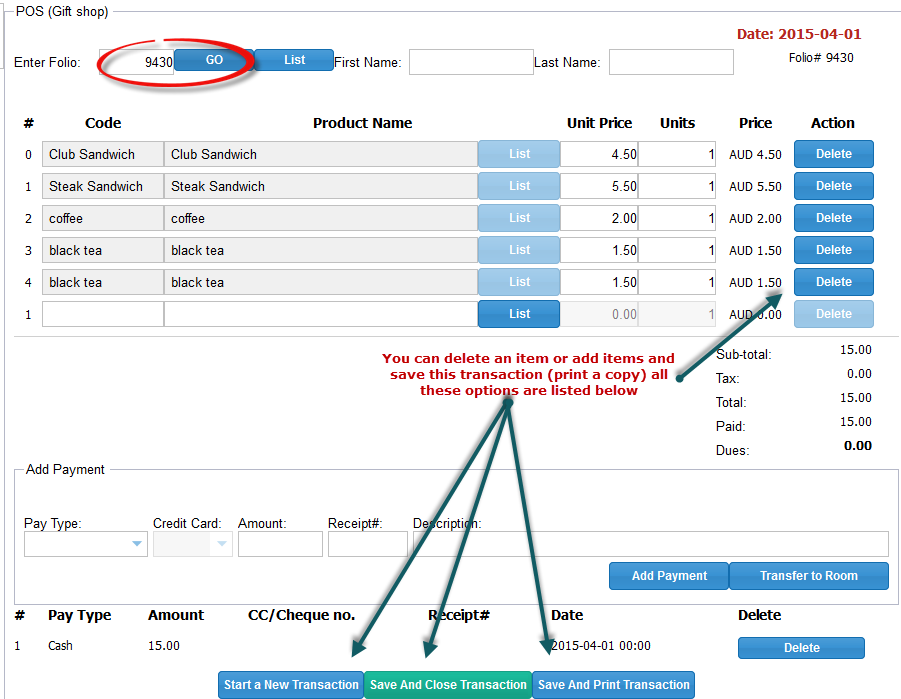901x699 pixels.
Task: Delete the Club Sandwich item
Action: (833, 154)
